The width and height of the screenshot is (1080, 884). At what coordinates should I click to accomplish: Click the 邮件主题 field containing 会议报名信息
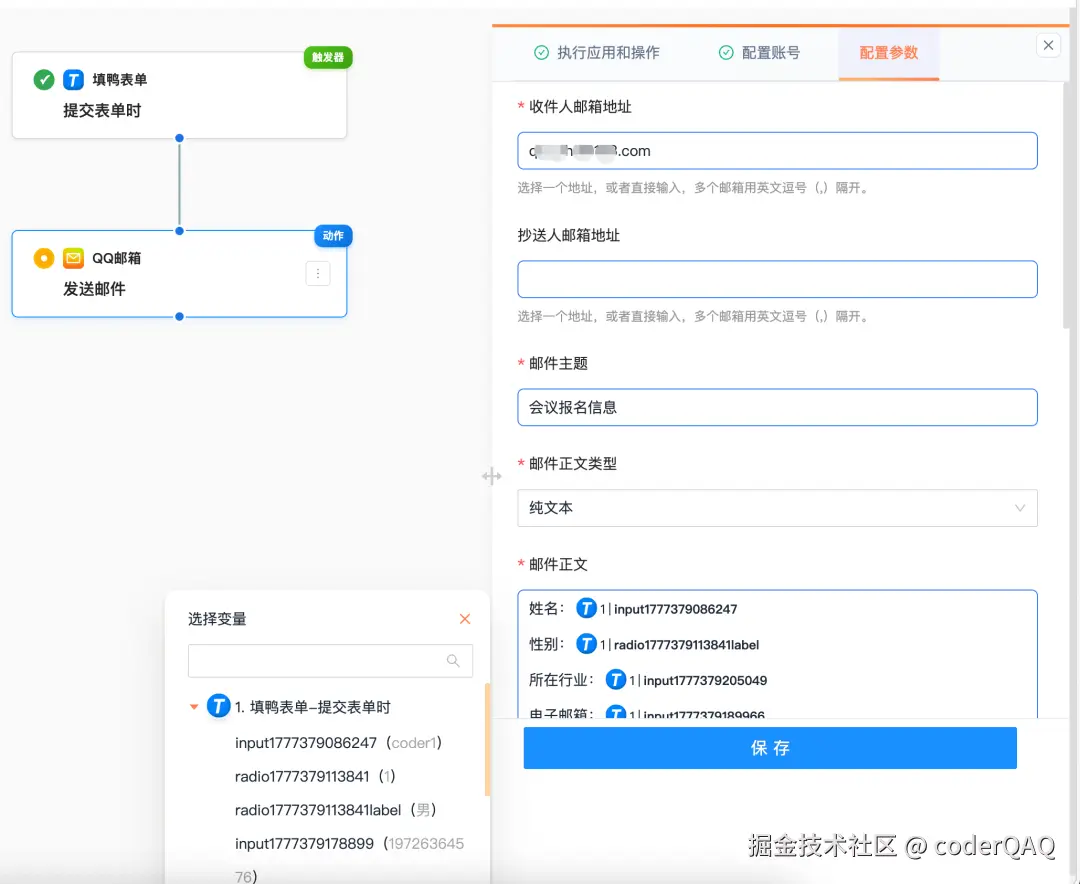[x=777, y=407]
